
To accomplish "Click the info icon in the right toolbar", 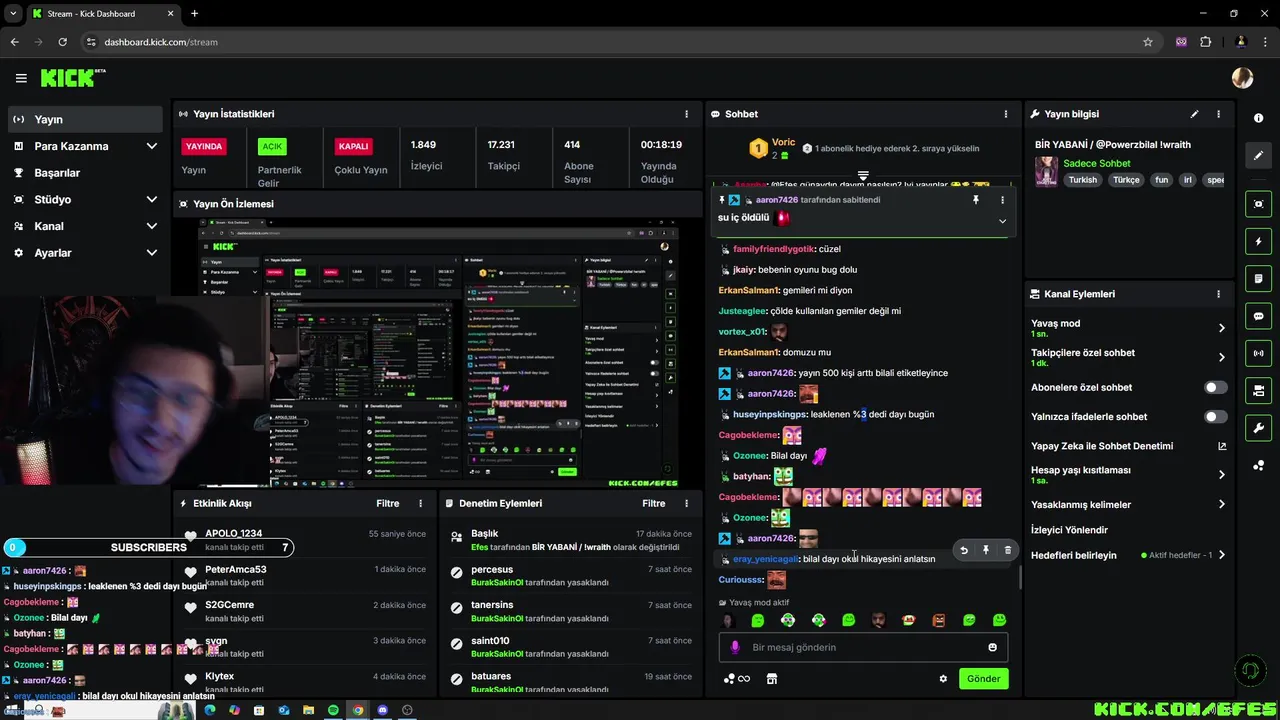I will (1258, 118).
